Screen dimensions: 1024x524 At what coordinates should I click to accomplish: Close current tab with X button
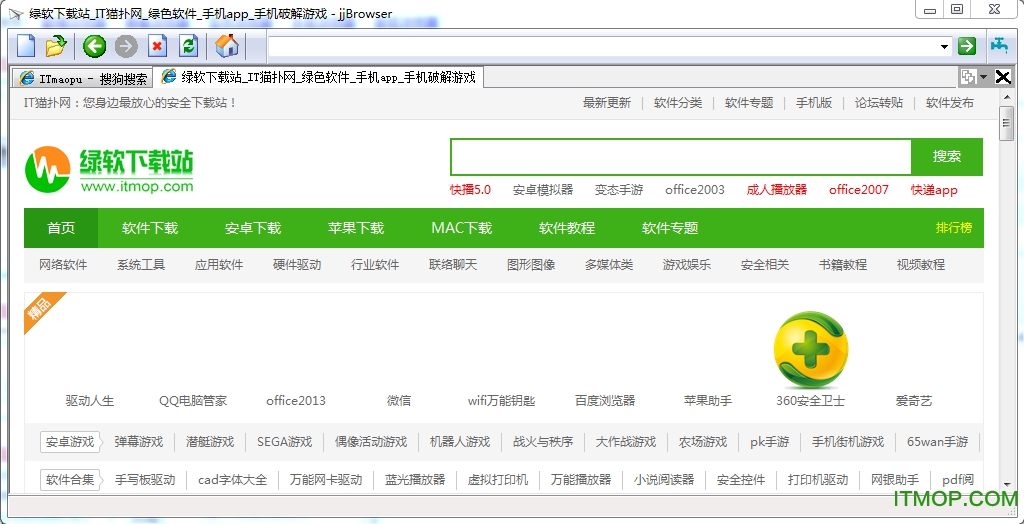click(1003, 76)
